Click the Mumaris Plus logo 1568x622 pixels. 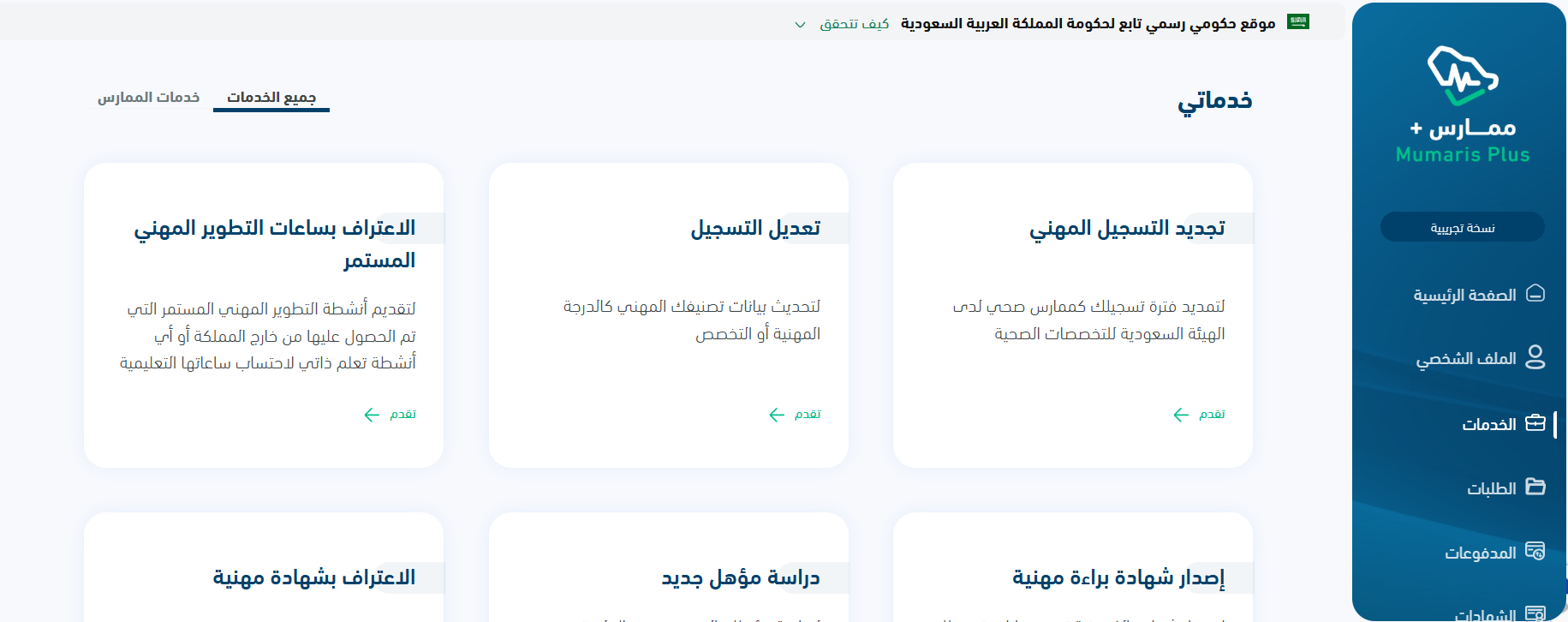point(1463,105)
